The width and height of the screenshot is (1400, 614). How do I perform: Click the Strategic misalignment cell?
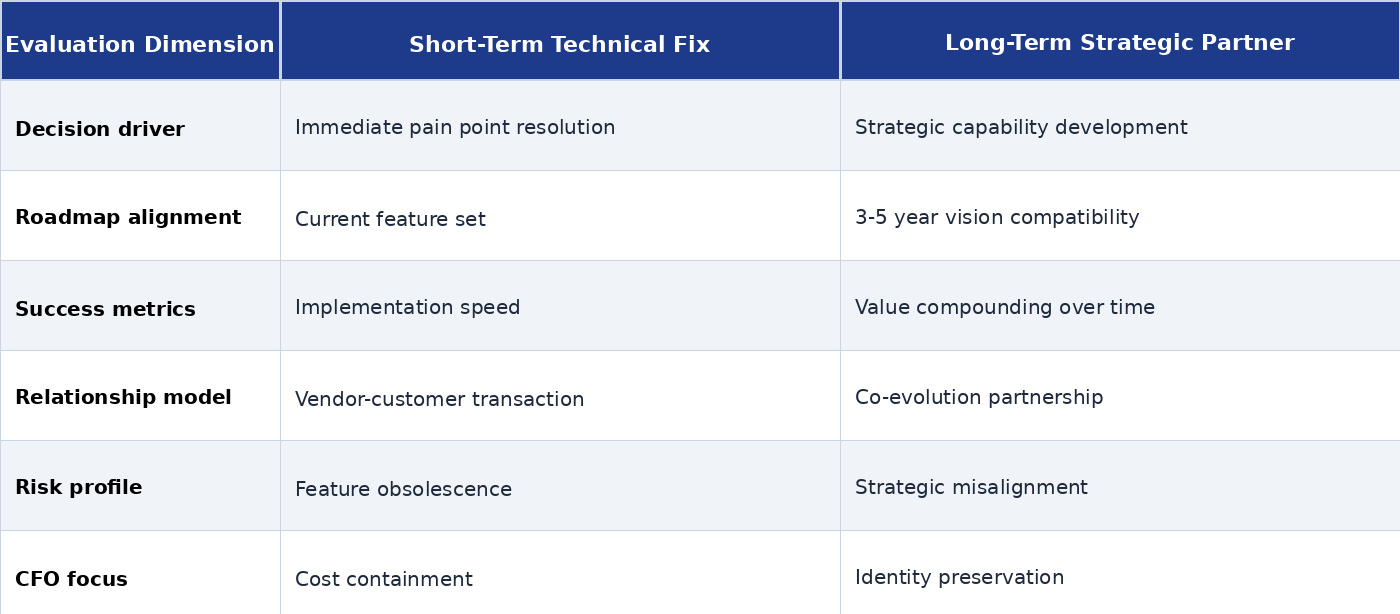click(971, 488)
